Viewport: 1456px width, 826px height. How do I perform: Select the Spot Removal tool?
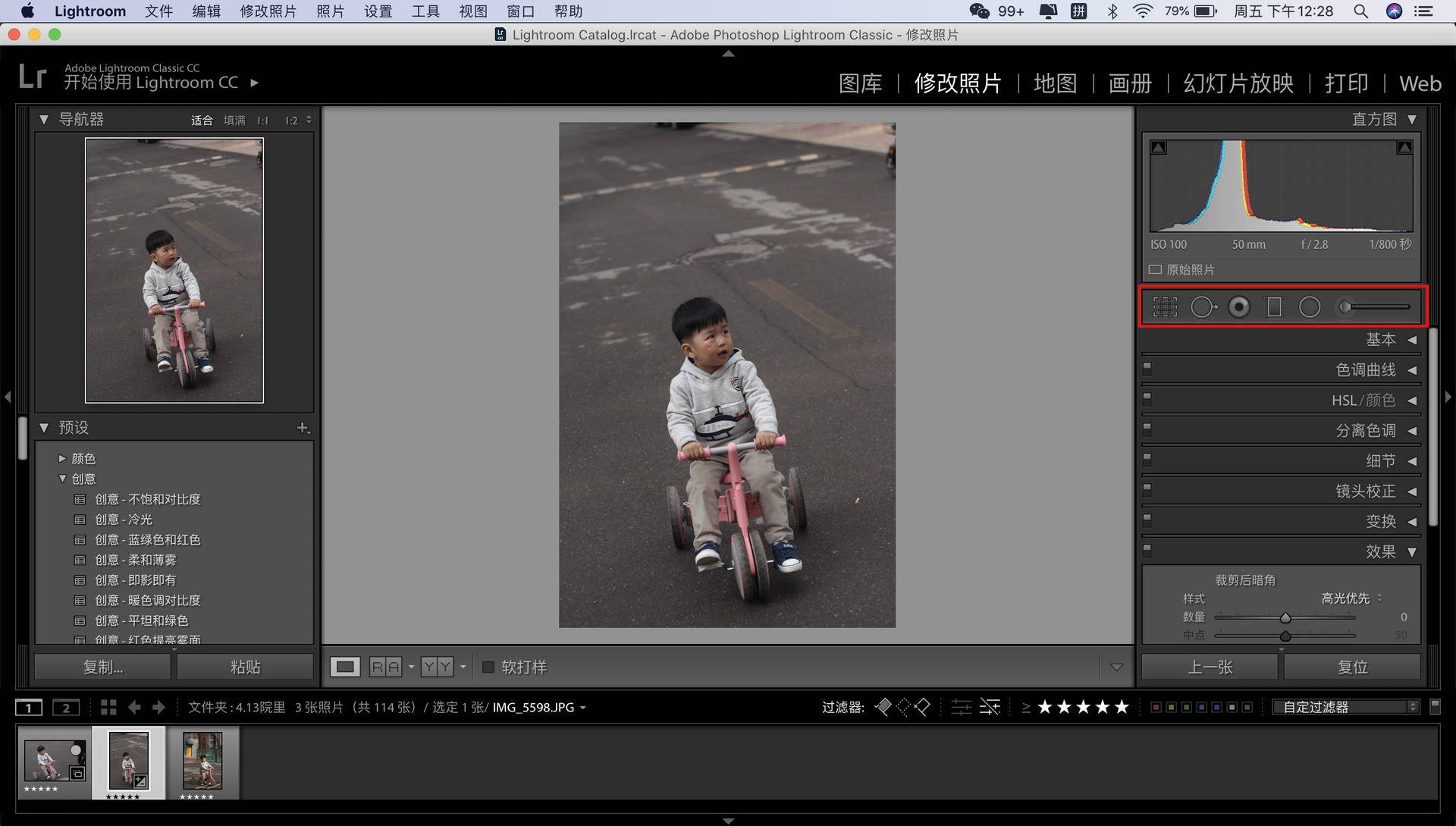pyautogui.click(x=1203, y=307)
